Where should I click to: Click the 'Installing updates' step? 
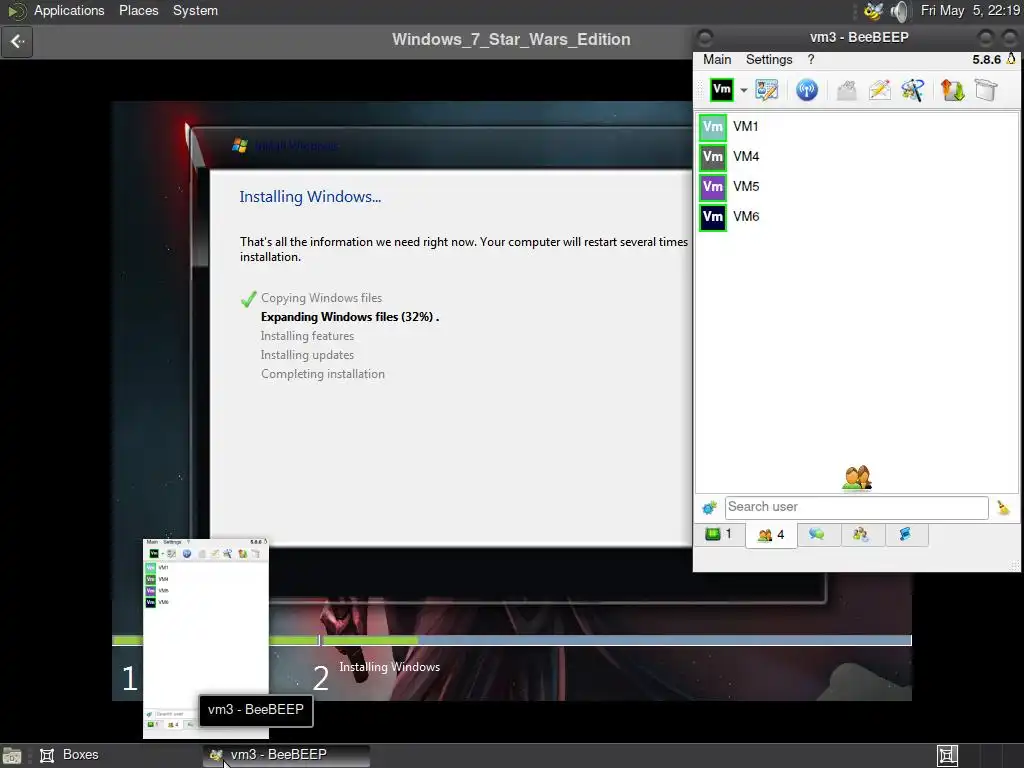(x=307, y=355)
